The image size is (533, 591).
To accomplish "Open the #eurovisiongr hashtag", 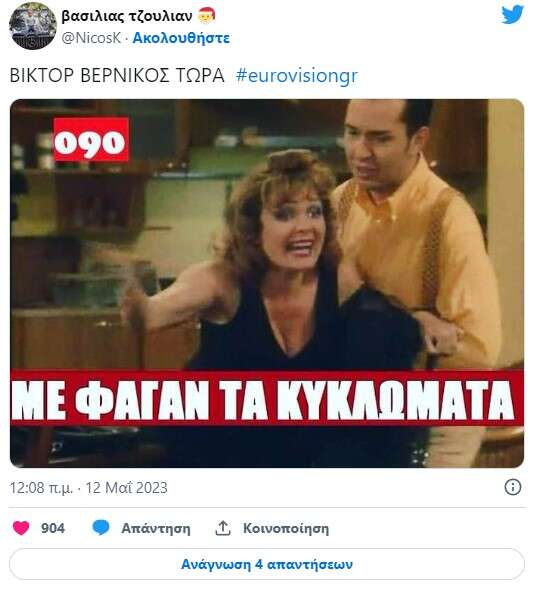I will coord(297,75).
